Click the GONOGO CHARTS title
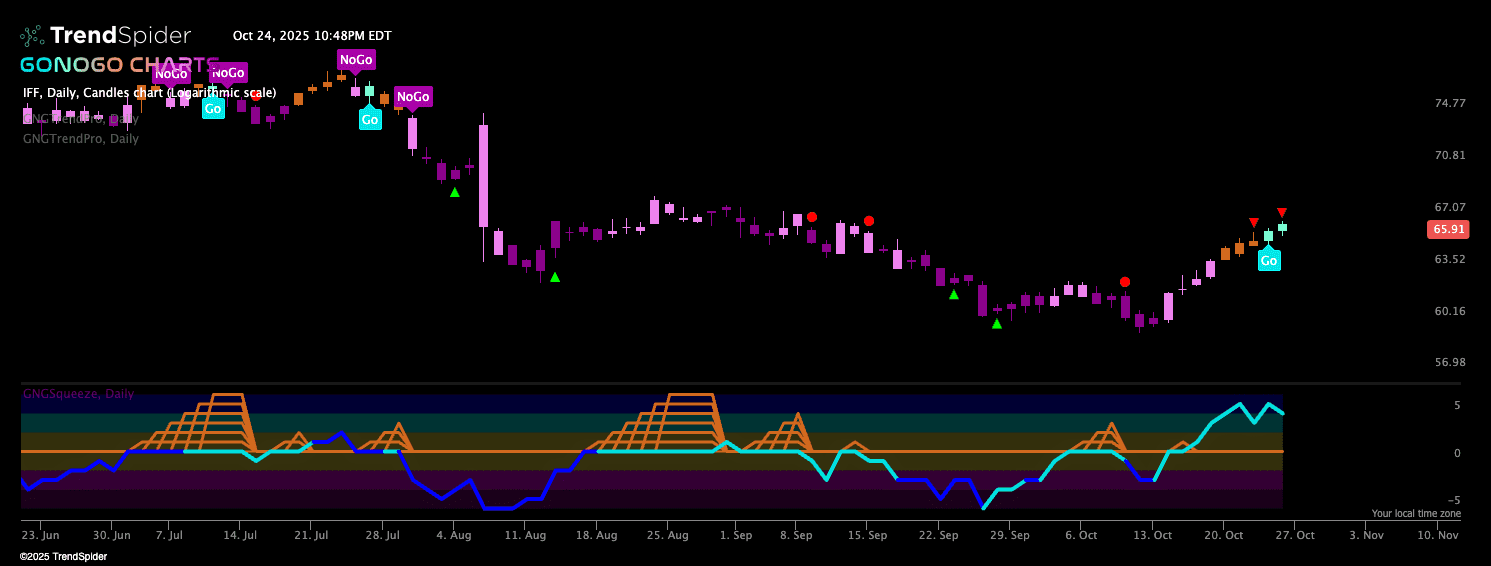The height and width of the screenshot is (566, 1491). click(119, 65)
